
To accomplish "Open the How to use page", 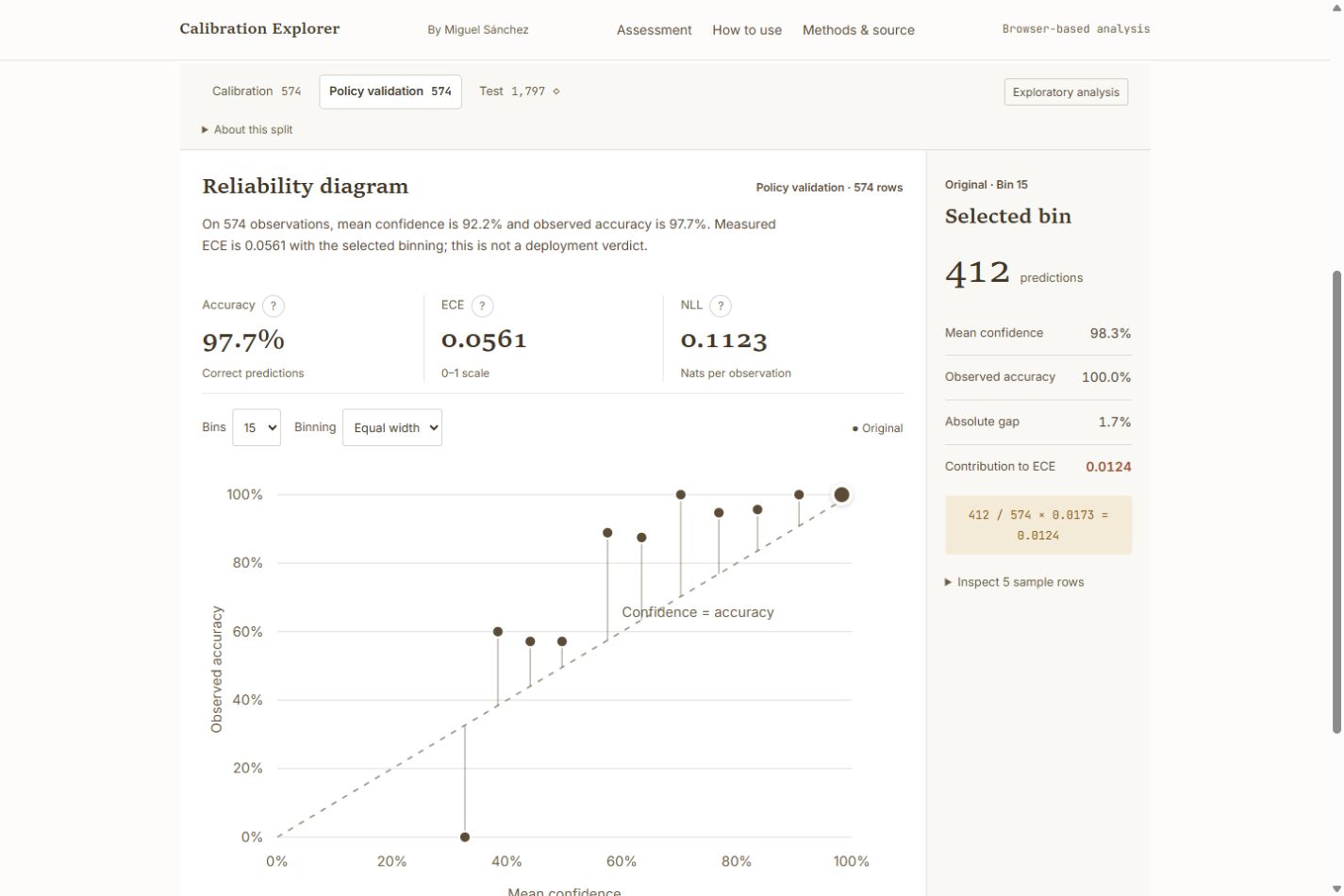I will pos(747,30).
